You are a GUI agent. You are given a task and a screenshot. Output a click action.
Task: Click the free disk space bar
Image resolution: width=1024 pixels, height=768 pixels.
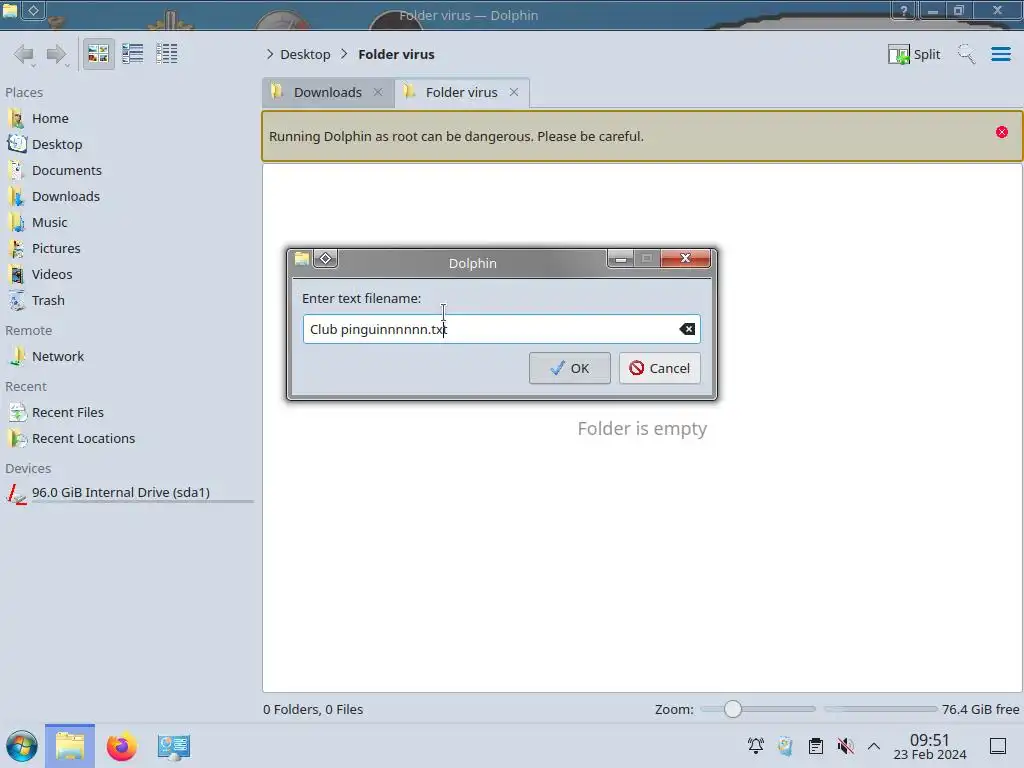click(x=880, y=709)
